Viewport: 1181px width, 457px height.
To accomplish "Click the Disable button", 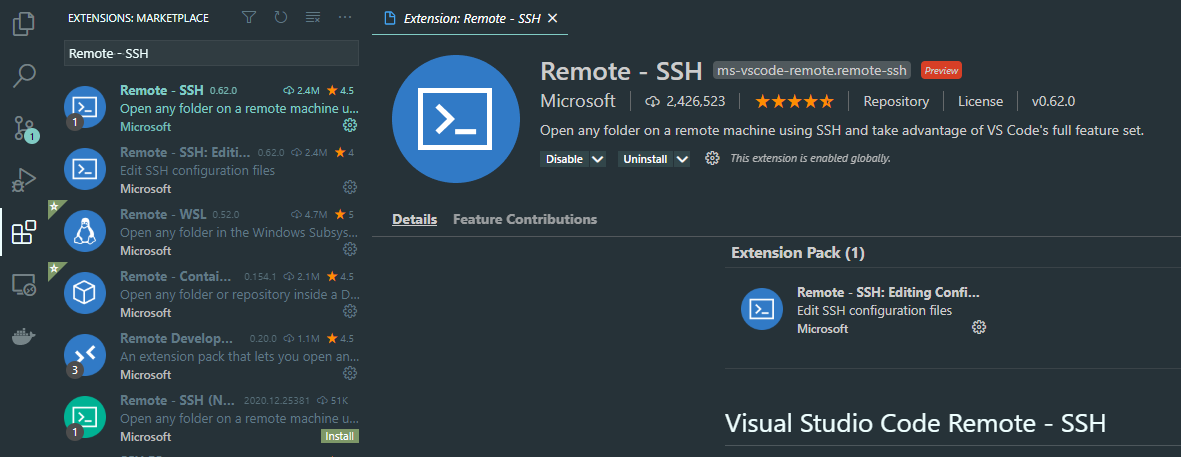I will click(x=564, y=159).
